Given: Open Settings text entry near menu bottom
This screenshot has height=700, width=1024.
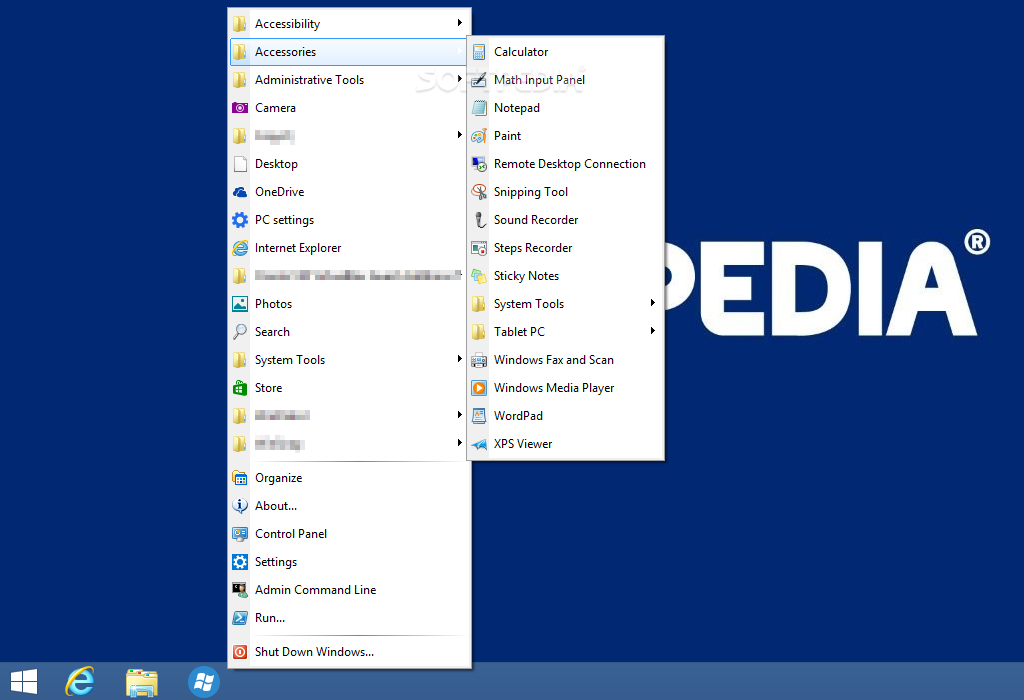Looking at the screenshot, I should (276, 562).
